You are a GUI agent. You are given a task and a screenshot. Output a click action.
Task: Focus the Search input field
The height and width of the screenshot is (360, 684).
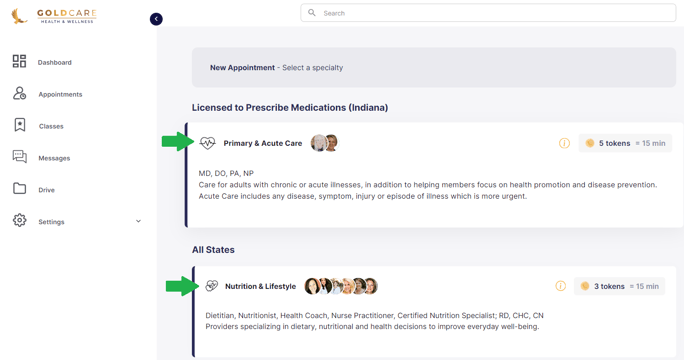point(488,13)
